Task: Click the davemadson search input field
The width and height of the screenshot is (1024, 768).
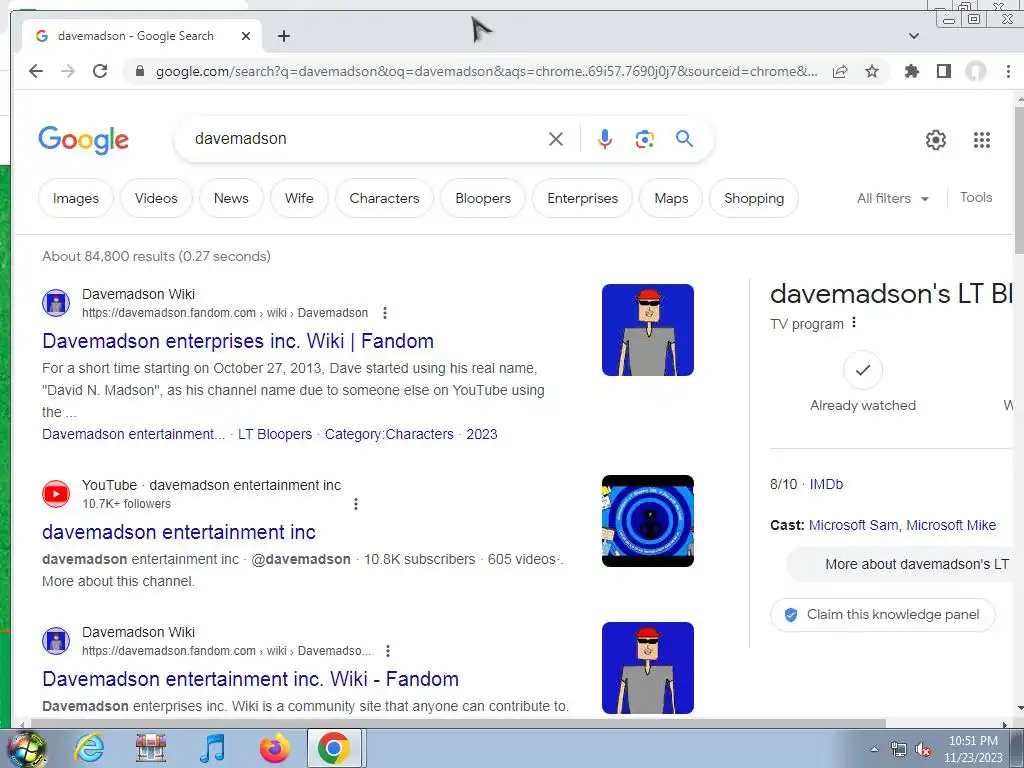Action: point(366,138)
